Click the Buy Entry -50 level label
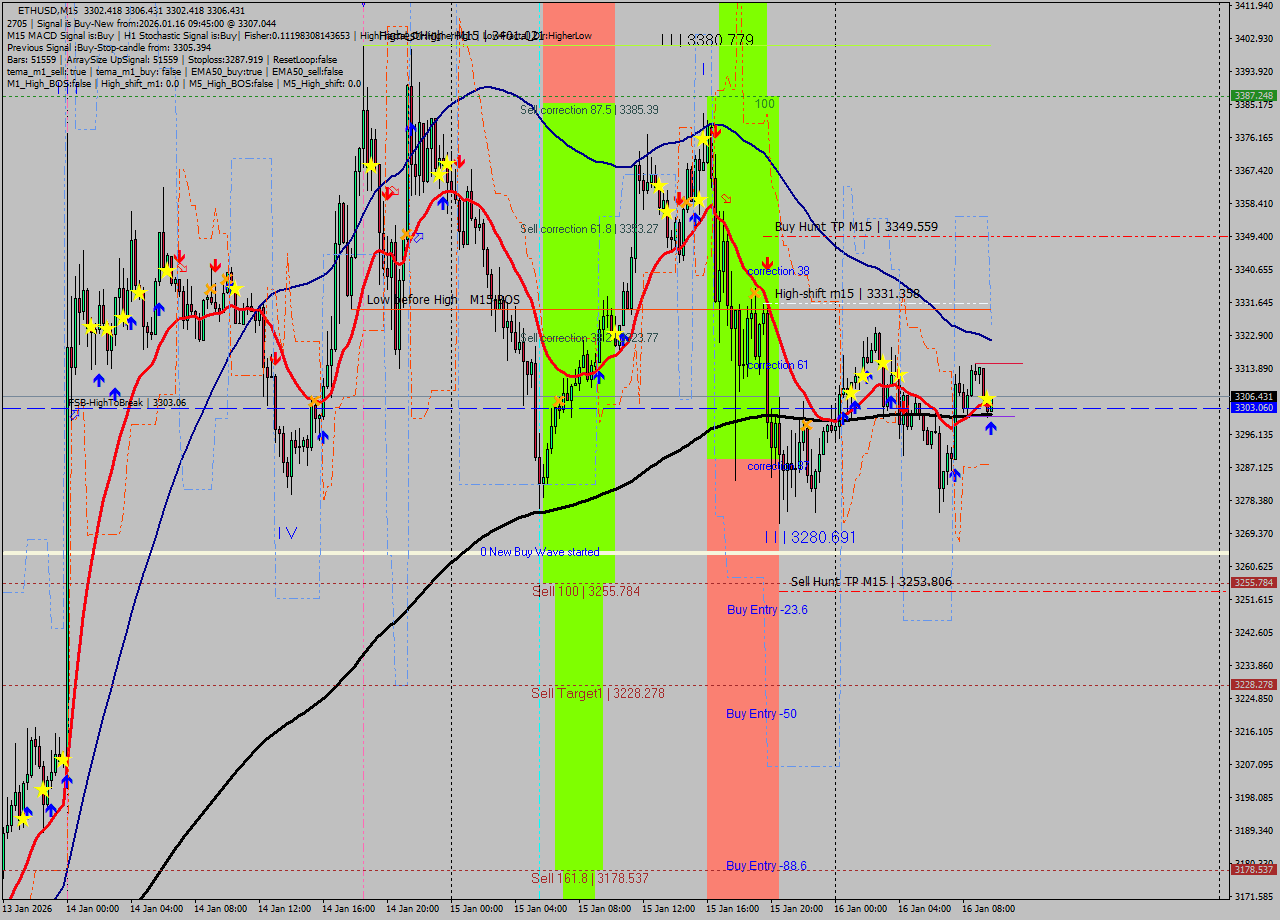Screen dimensions: 1280x920 (761, 714)
